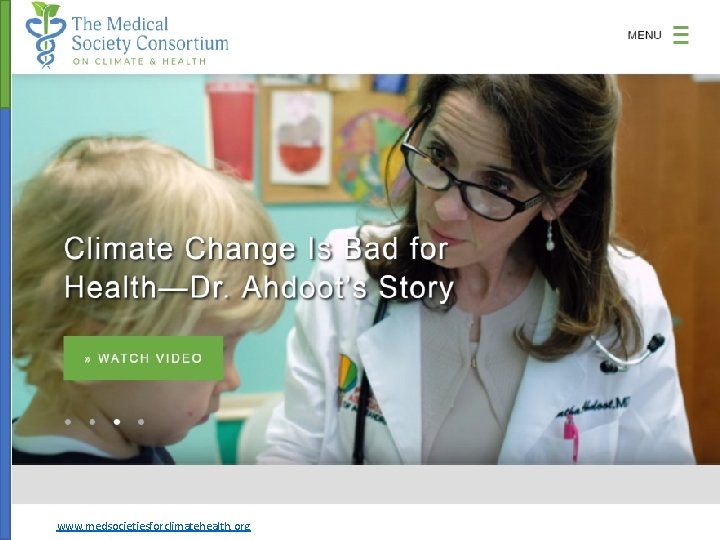Viewport: 720px width, 540px height.
Task: Click the stethoscope on doctor's shoulder
Action: point(629,354)
